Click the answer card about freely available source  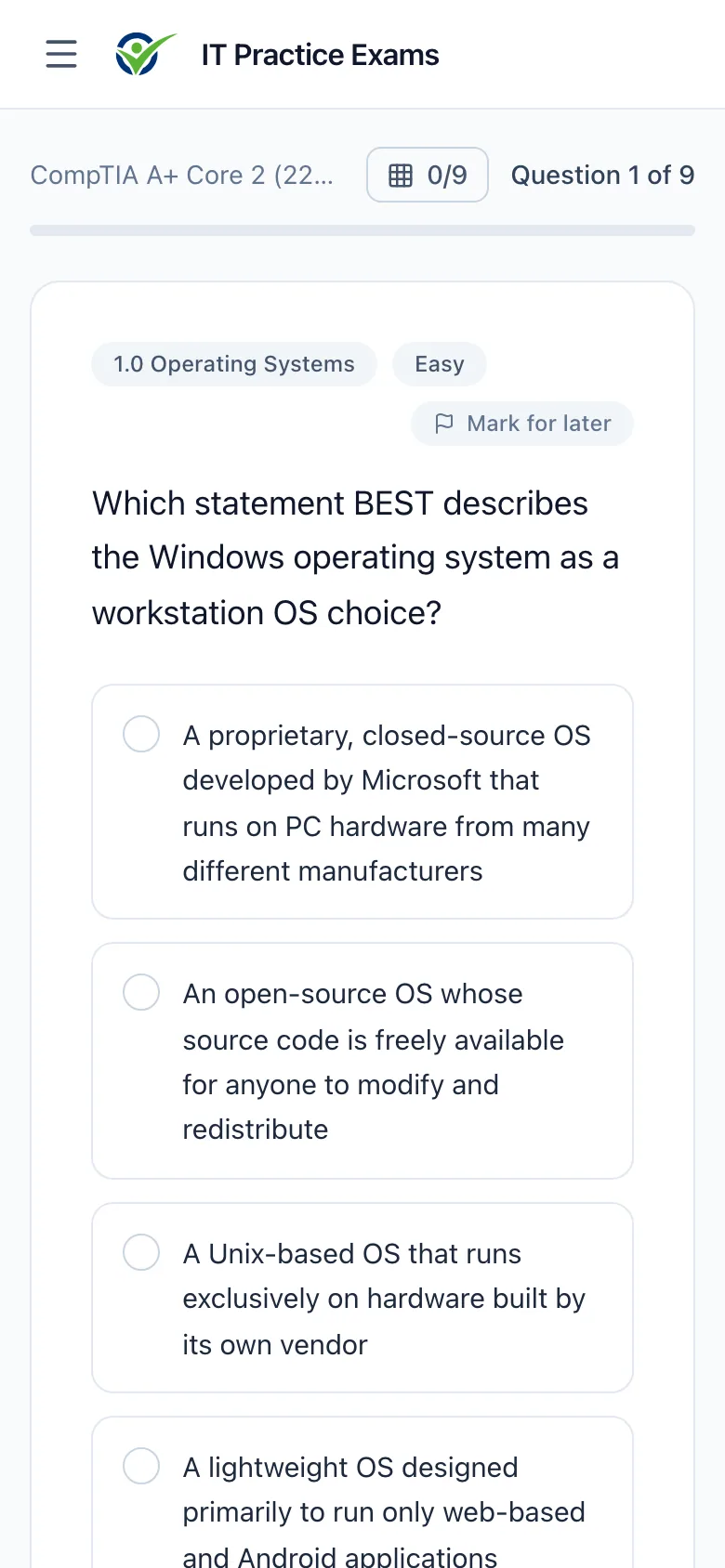[x=362, y=1061]
